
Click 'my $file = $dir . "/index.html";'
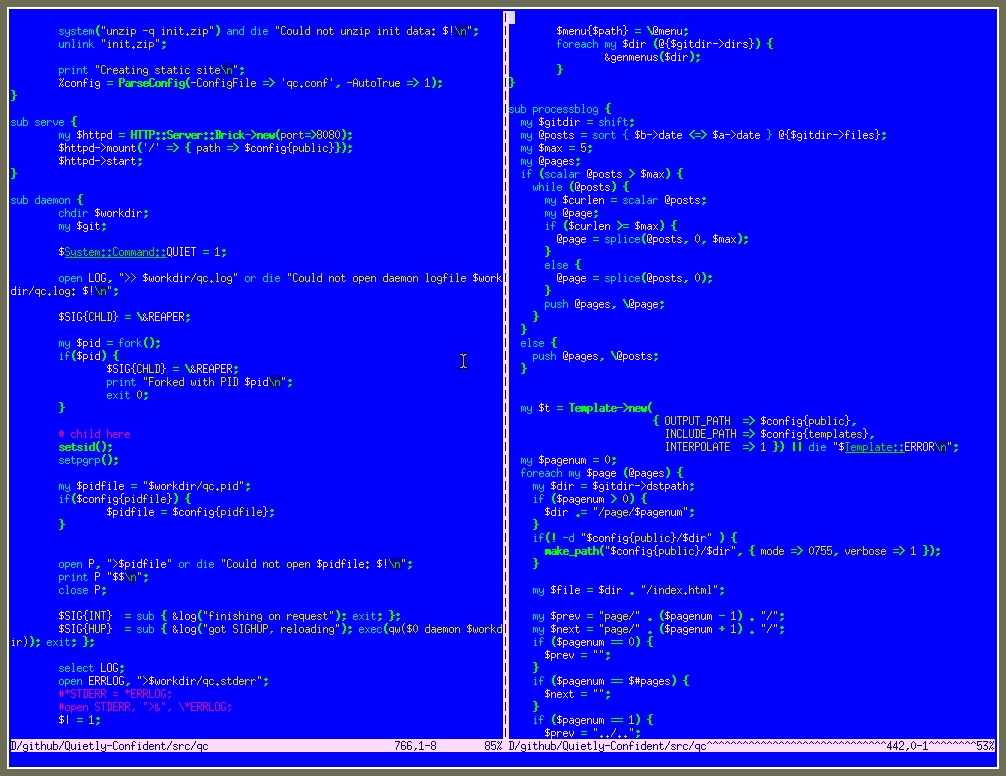click(629, 590)
